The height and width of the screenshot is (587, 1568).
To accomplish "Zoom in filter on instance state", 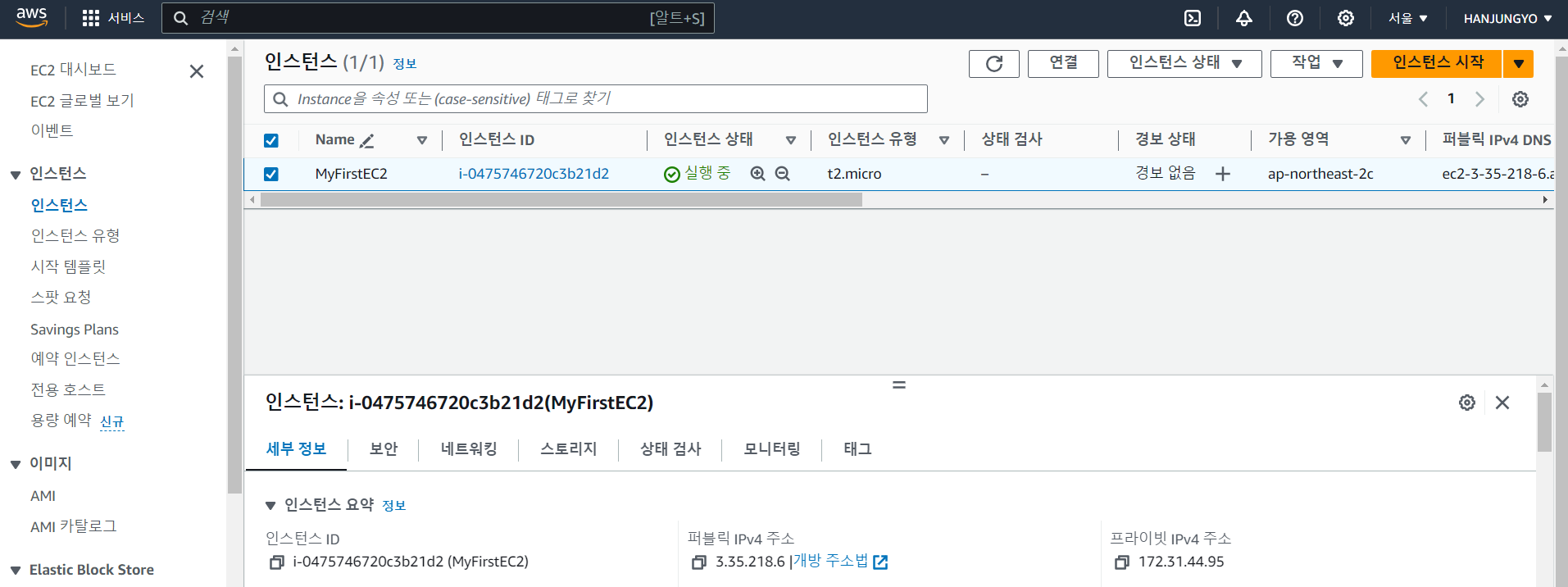I will click(758, 174).
